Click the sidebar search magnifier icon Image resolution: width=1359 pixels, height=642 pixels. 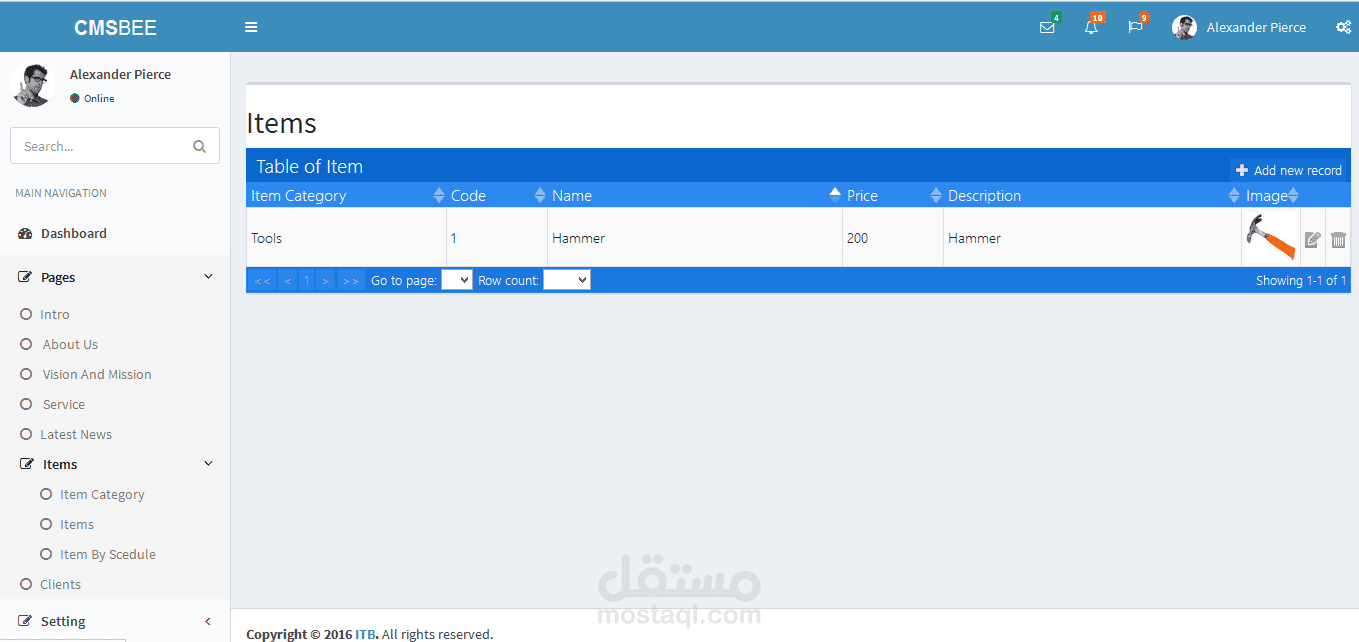click(199, 145)
